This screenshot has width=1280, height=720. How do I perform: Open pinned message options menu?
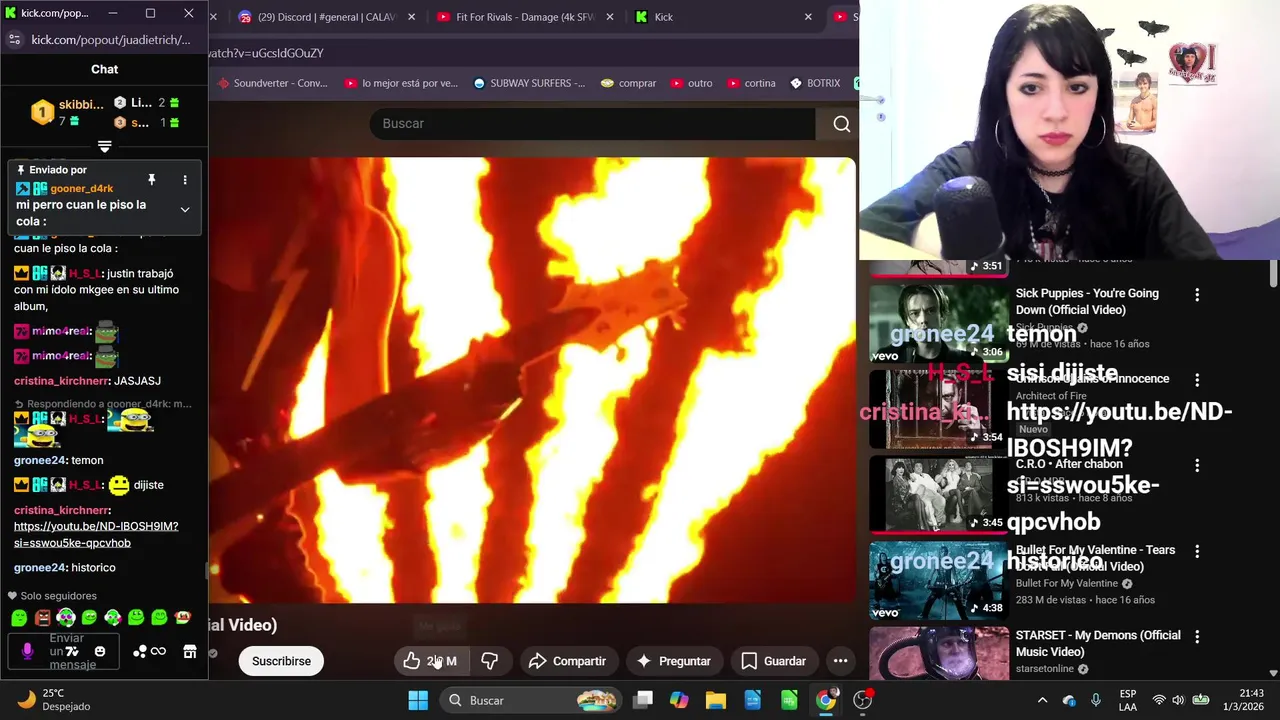[184, 180]
